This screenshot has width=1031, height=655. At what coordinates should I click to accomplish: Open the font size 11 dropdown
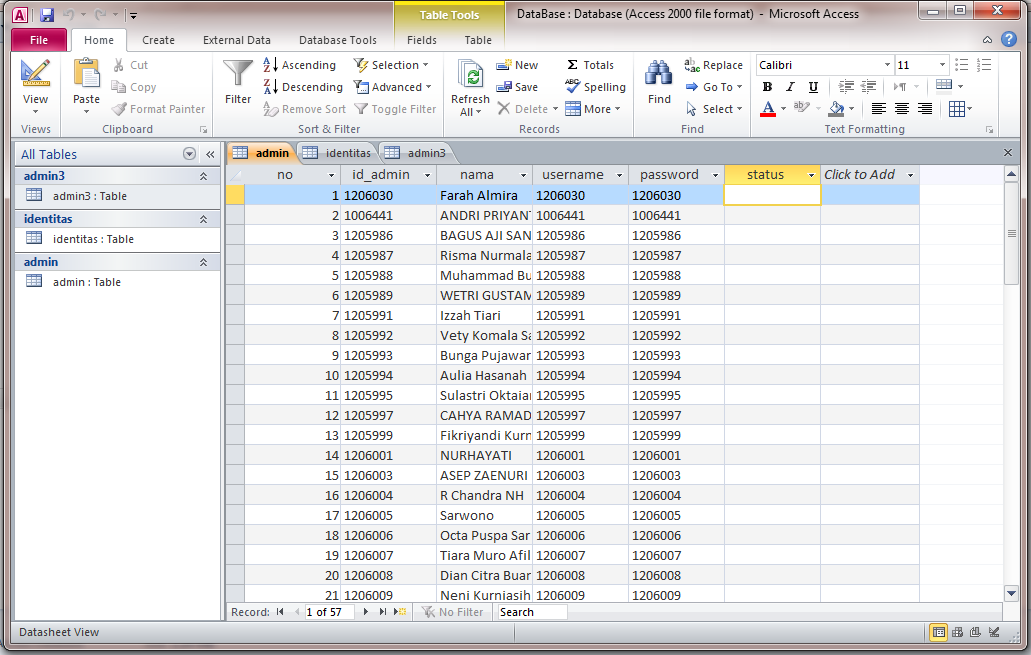coord(942,65)
